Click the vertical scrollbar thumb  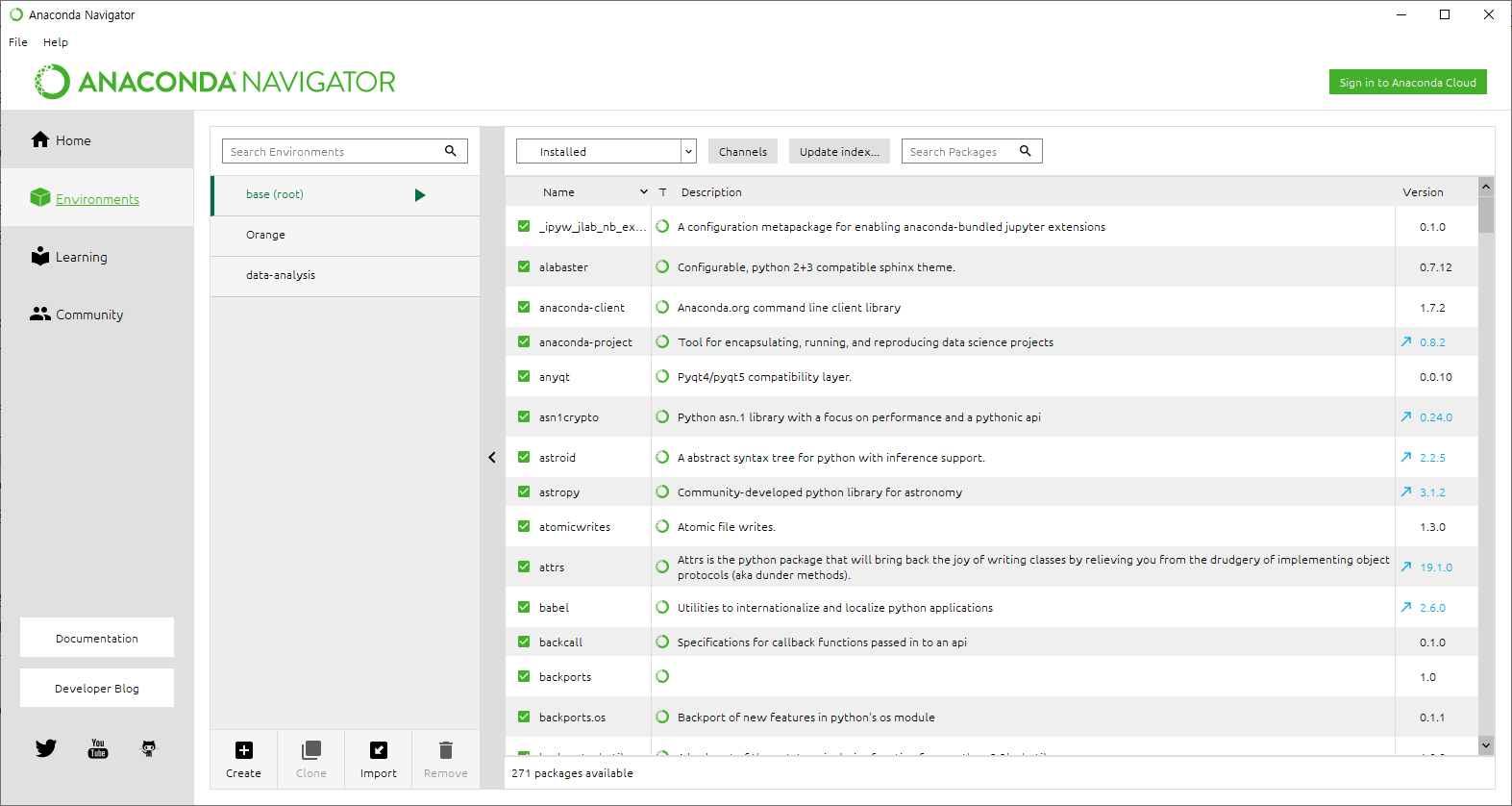[x=1486, y=214]
